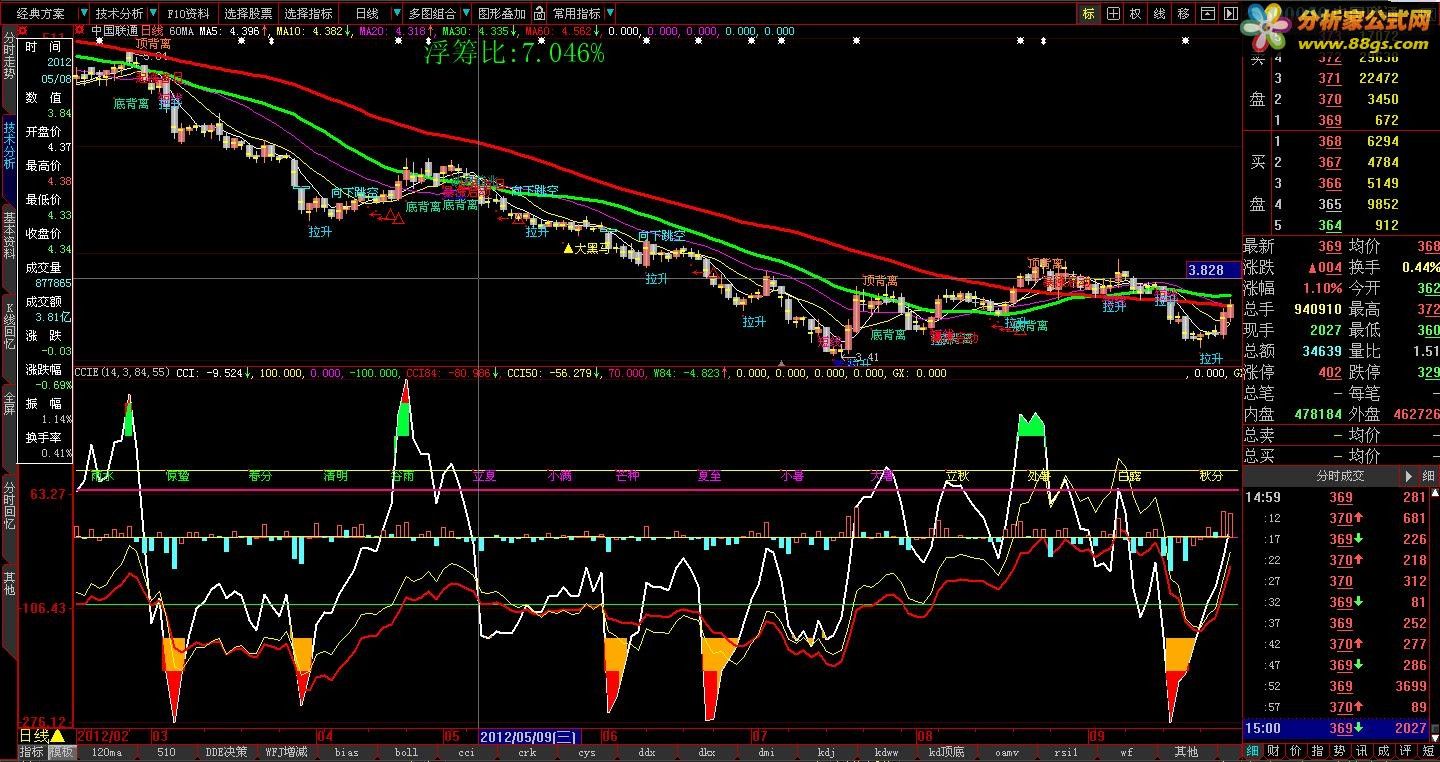The height and width of the screenshot is (762, 1440).
Task: Select the kd顶底 indicator tab
Action: 947,752
